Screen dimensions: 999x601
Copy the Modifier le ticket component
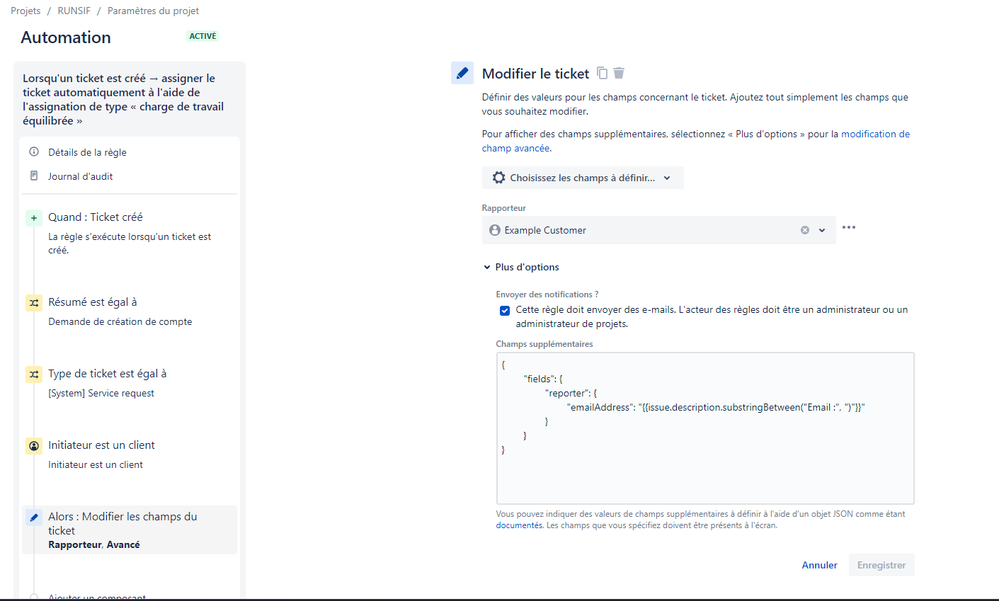[602, 73]
